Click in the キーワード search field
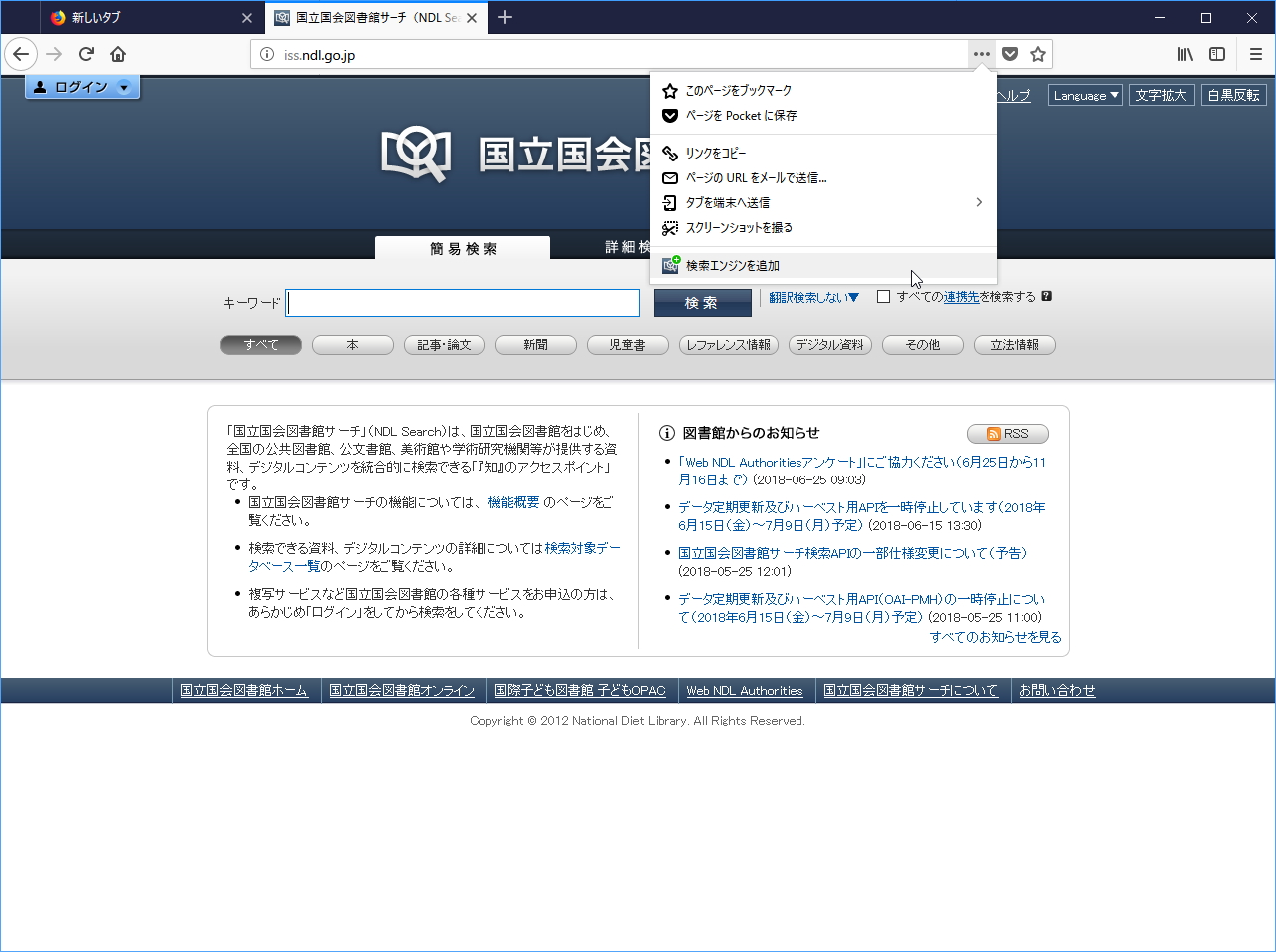The height and width of the screenshot is (952, 1276). pos(464,303)
